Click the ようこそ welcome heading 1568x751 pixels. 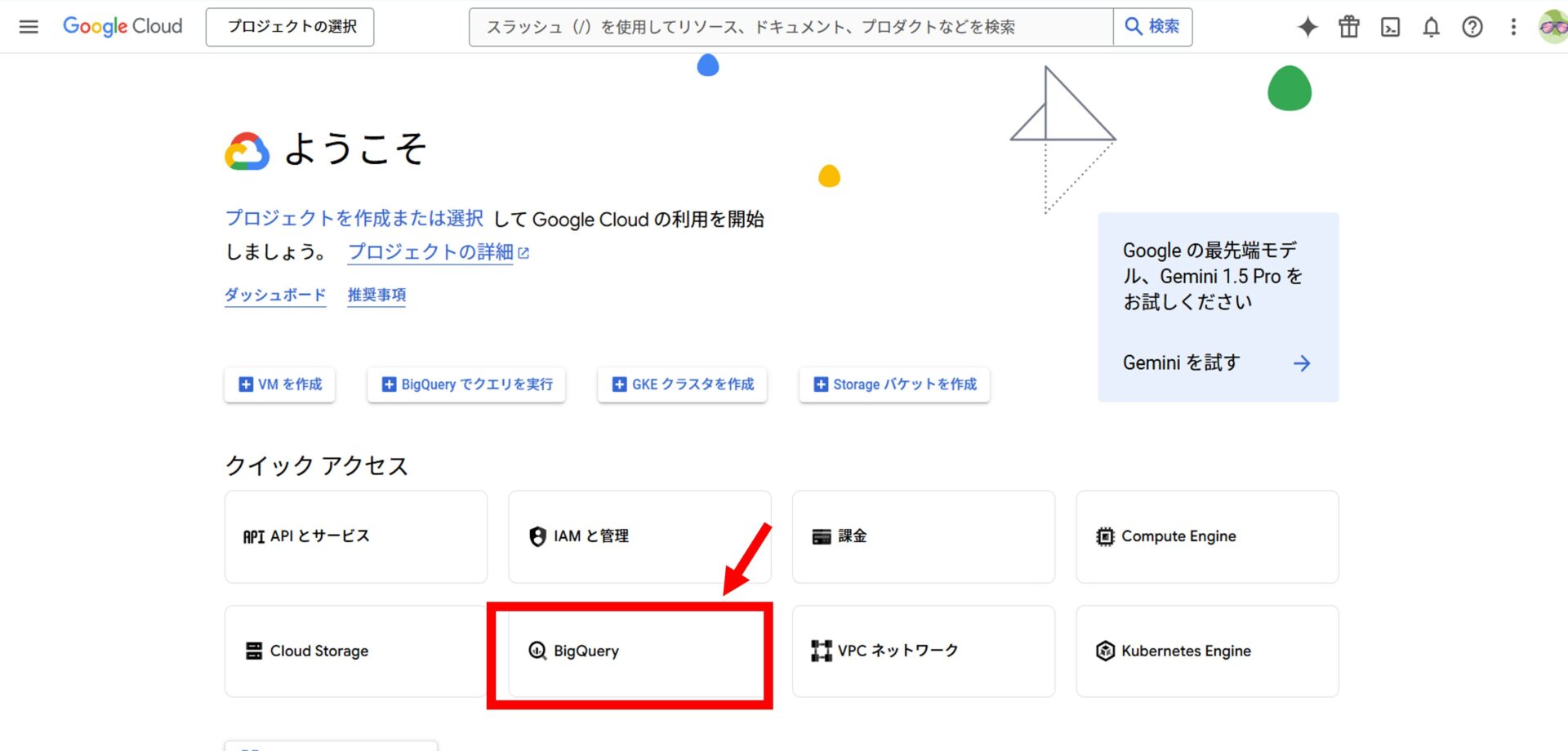[355, 149]
